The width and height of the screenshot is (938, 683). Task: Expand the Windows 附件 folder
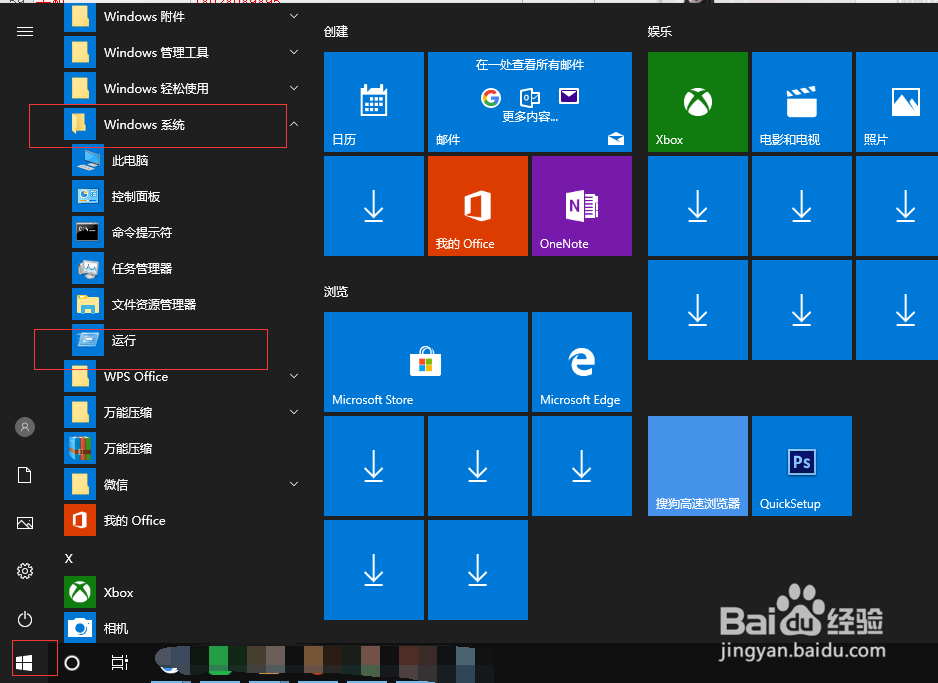[185, 17]
